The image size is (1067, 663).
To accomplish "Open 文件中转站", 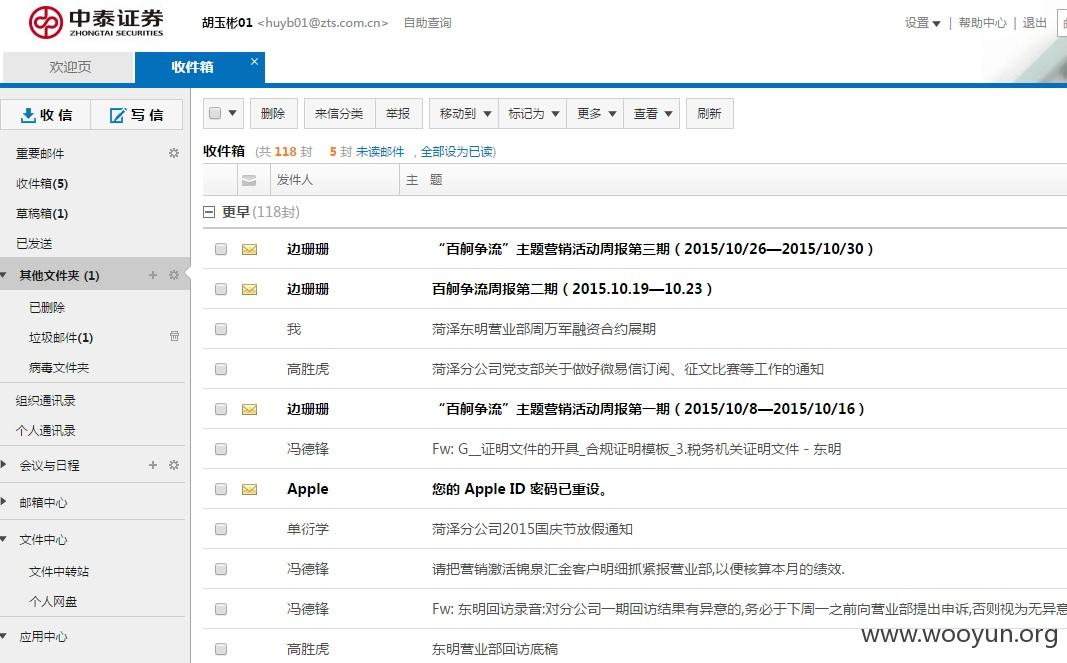I will point(59,572).
